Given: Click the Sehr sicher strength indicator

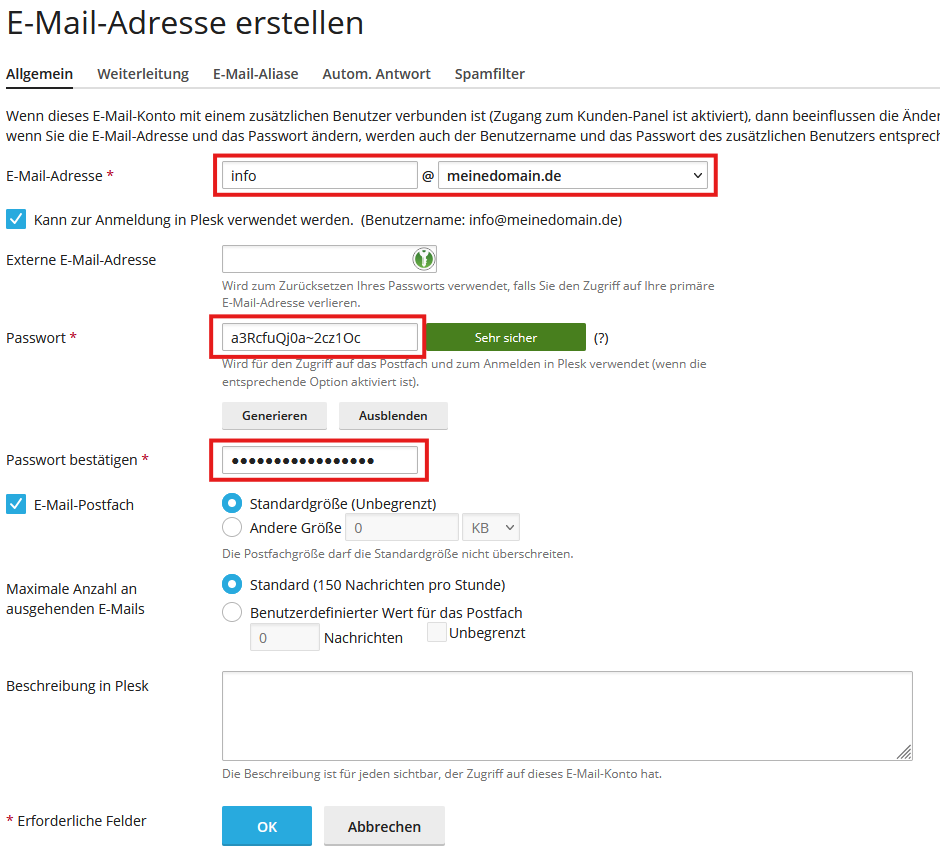Looking at the screenshot, I should pyautogui.click(x=506, y=338).
